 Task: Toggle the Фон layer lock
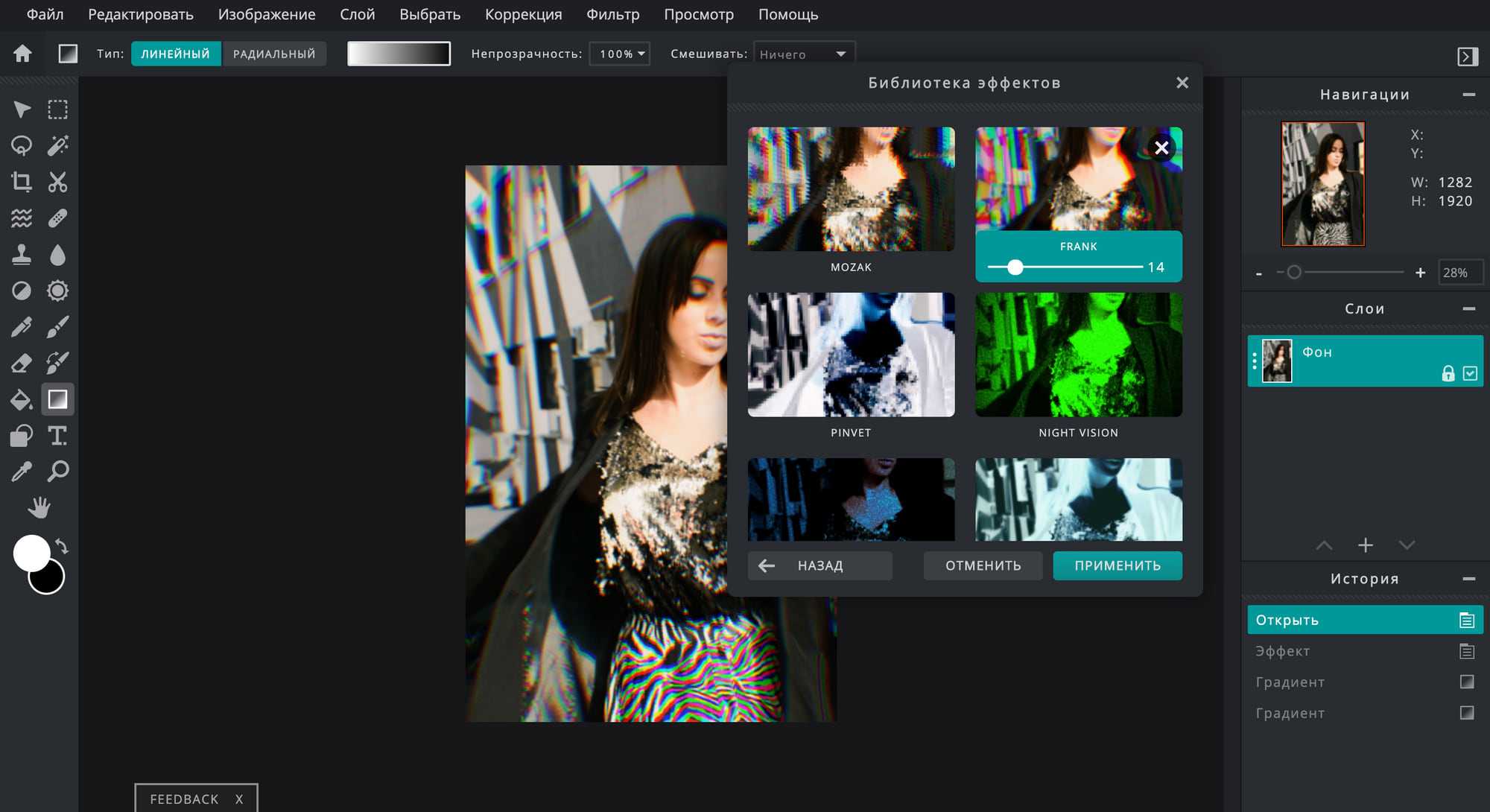(1448, 373)
